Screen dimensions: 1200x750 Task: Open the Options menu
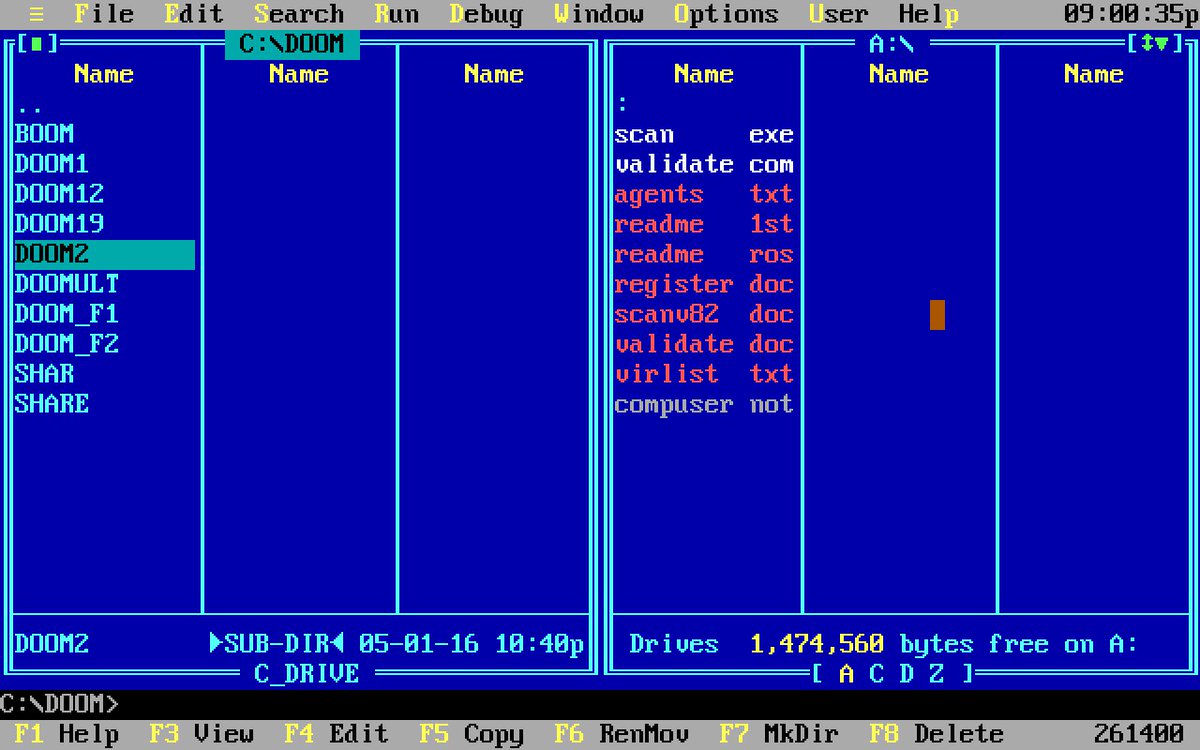pyautogui.click(x=726, y=14)
